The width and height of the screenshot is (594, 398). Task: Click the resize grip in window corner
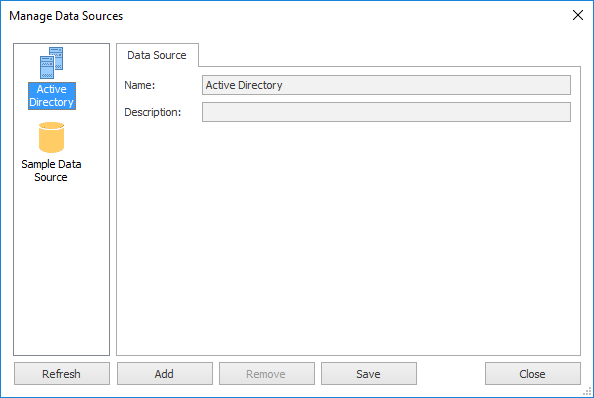pos(587,391)
